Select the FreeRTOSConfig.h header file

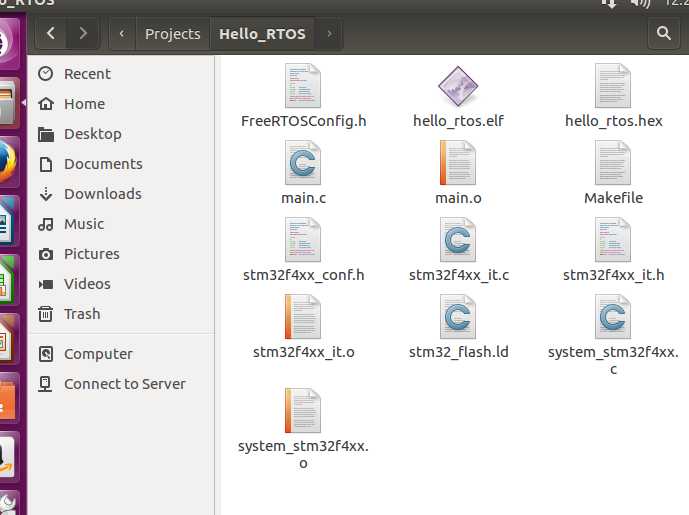point(303,87)
